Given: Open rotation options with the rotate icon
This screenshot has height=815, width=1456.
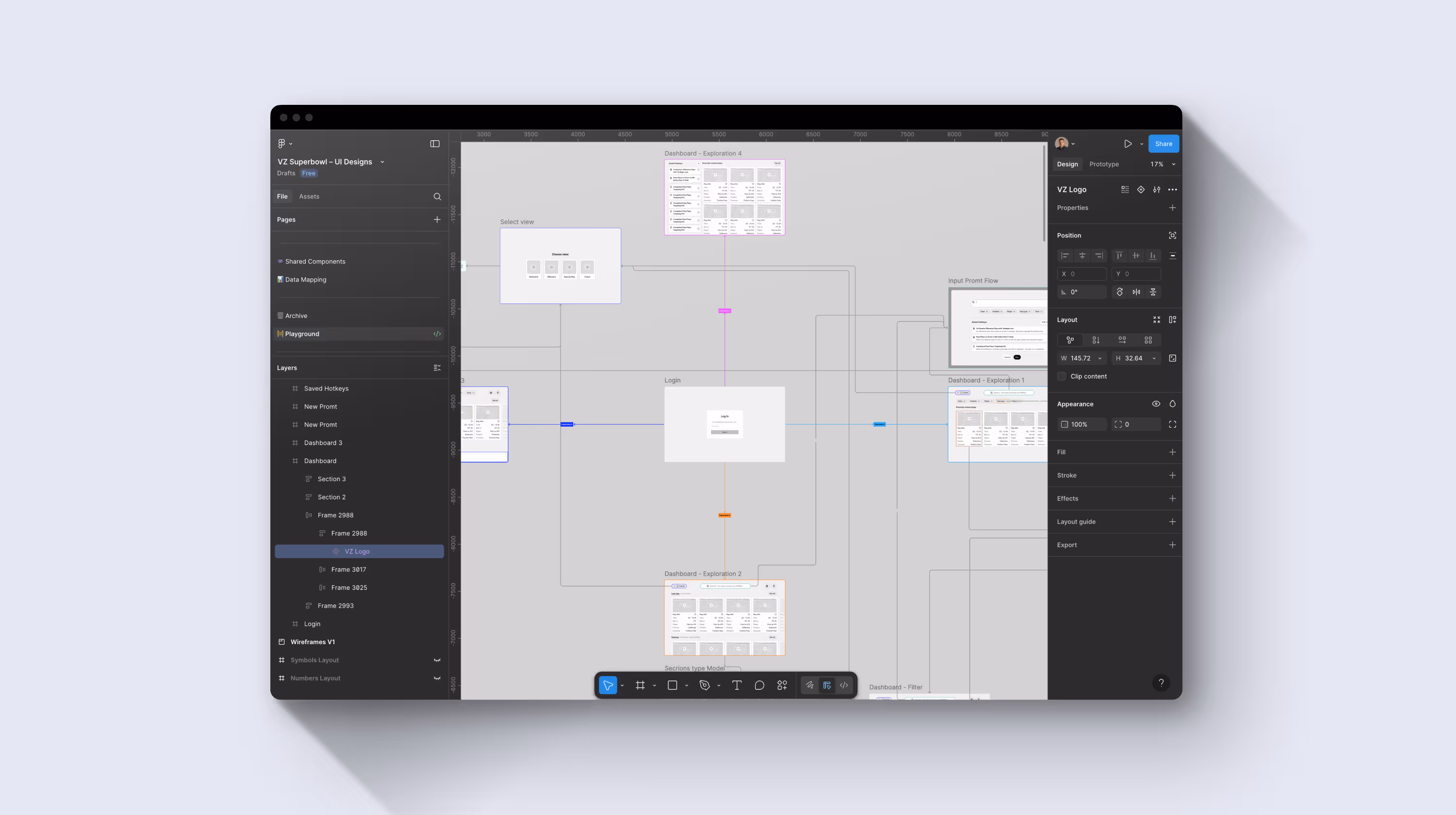Looking at the screenshot, I should coord(1120,292).
